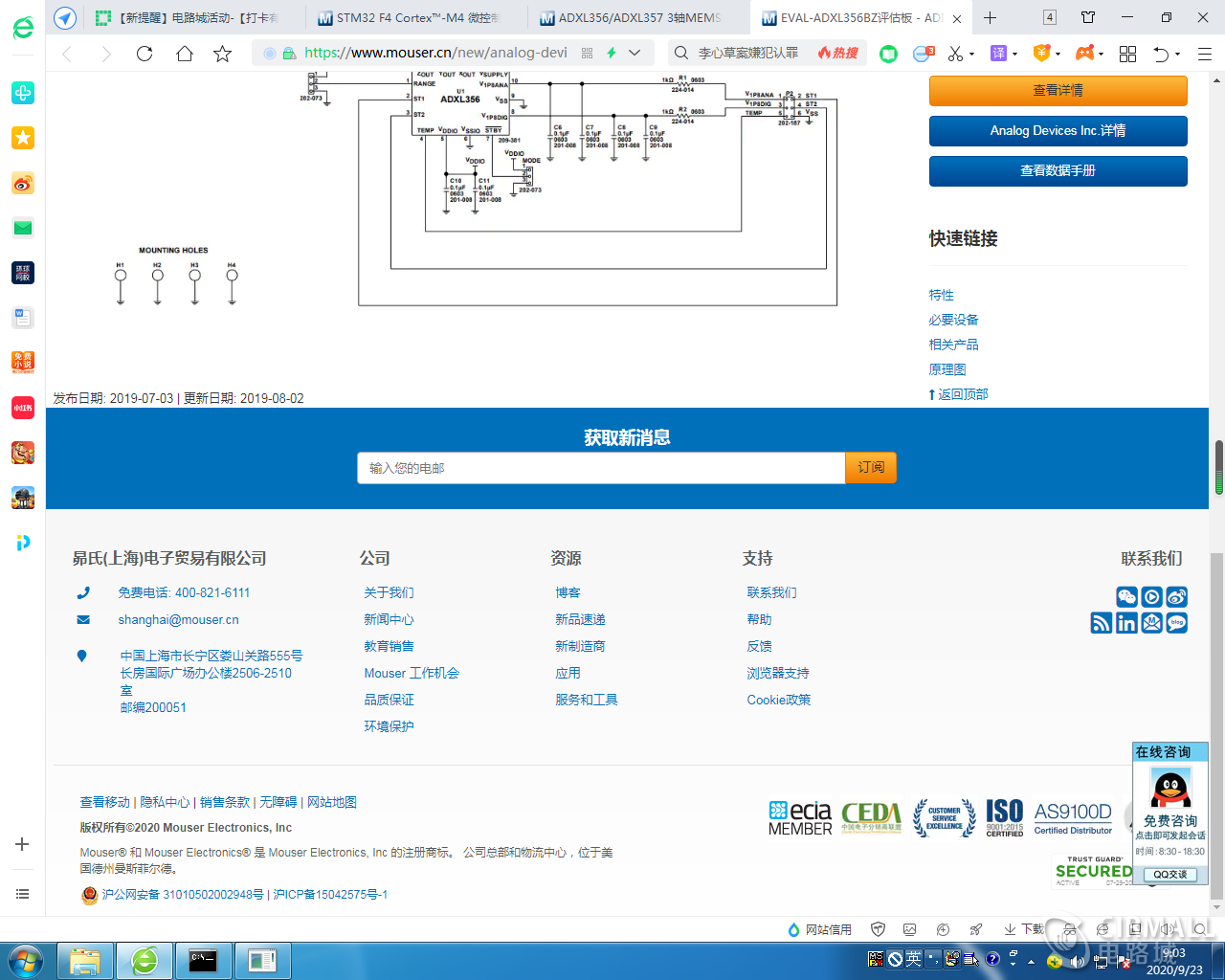Expand the scissors tool dropdown arrow
The image size is (1225, 980).
971,55
